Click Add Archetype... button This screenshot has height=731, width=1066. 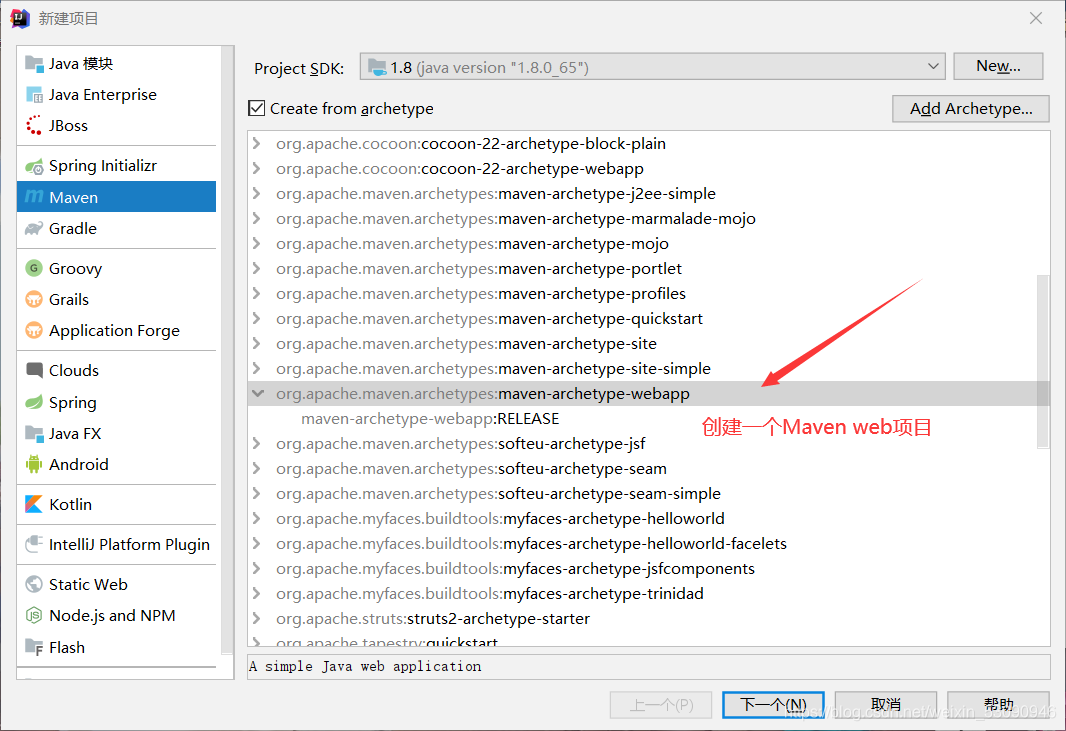pyautogui.click(x=971, y=109)
